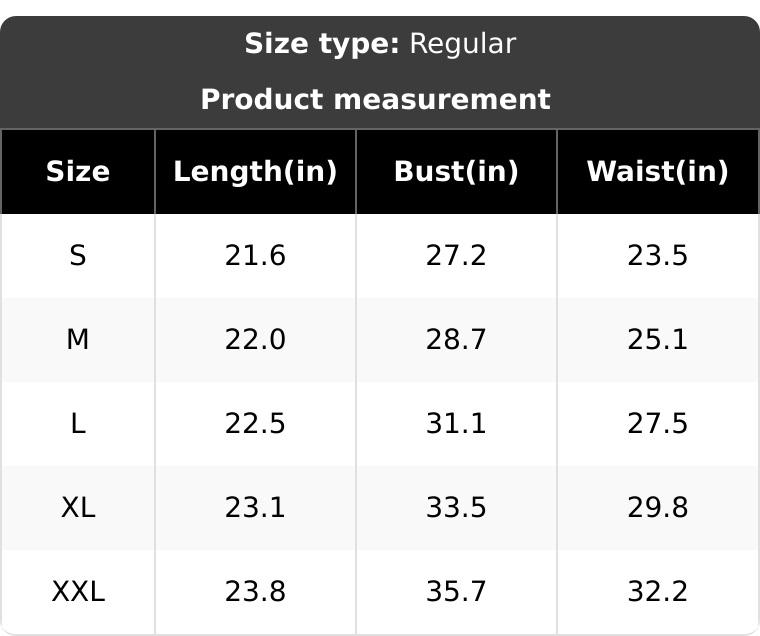Click the 23.1 length value for XL
Viewport: 760px width, 636px height.
[x=255, y=508]
